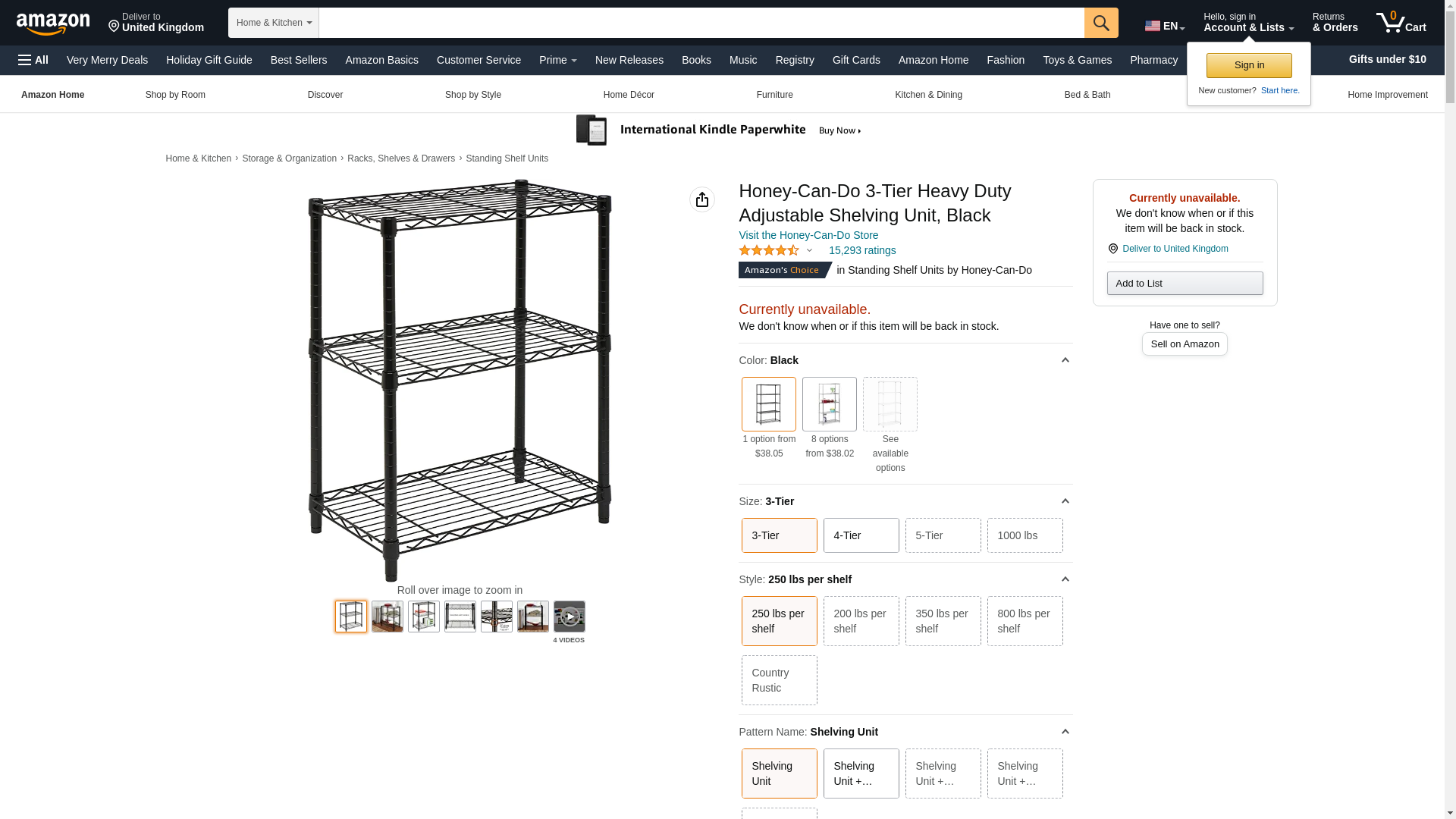Open the shopping cart
The height and width of the screenshot is (819, 1456).
pyautogui.click(x=1401, y=23)
